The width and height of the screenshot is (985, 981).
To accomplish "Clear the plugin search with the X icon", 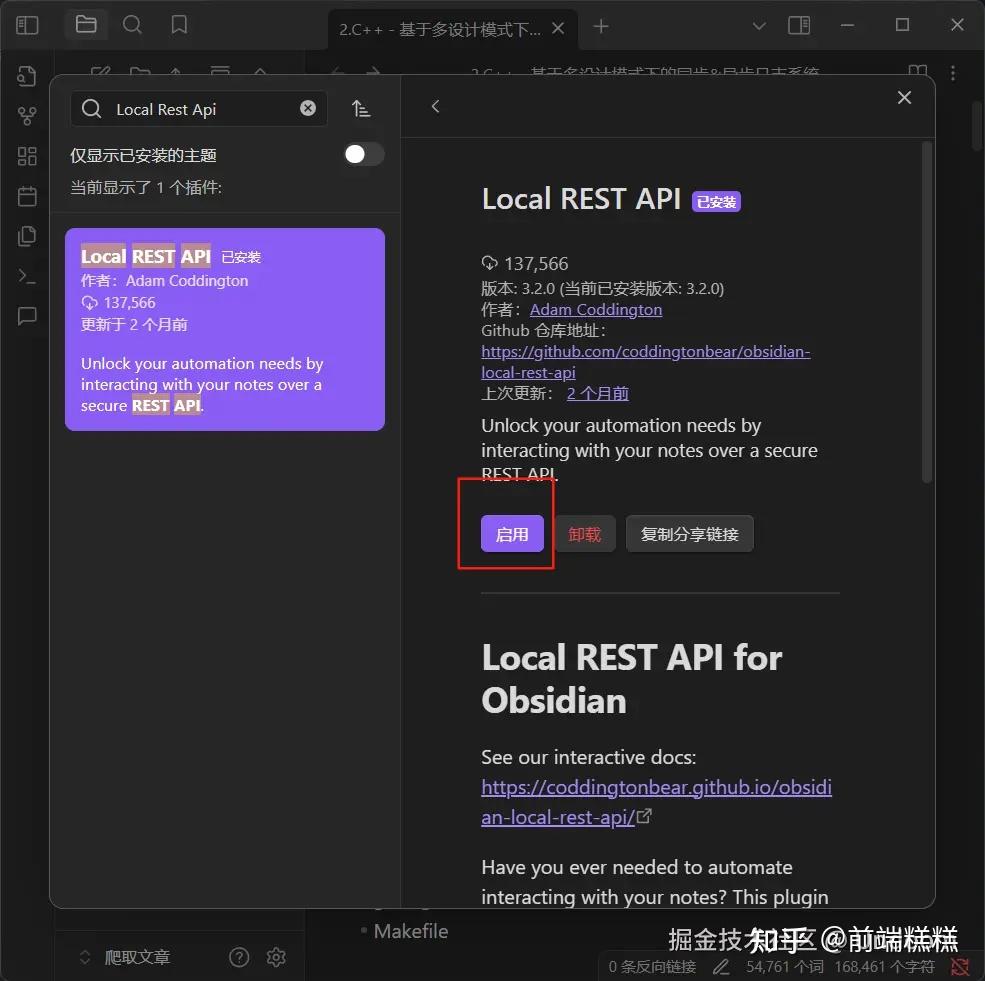I will [308, 108].
